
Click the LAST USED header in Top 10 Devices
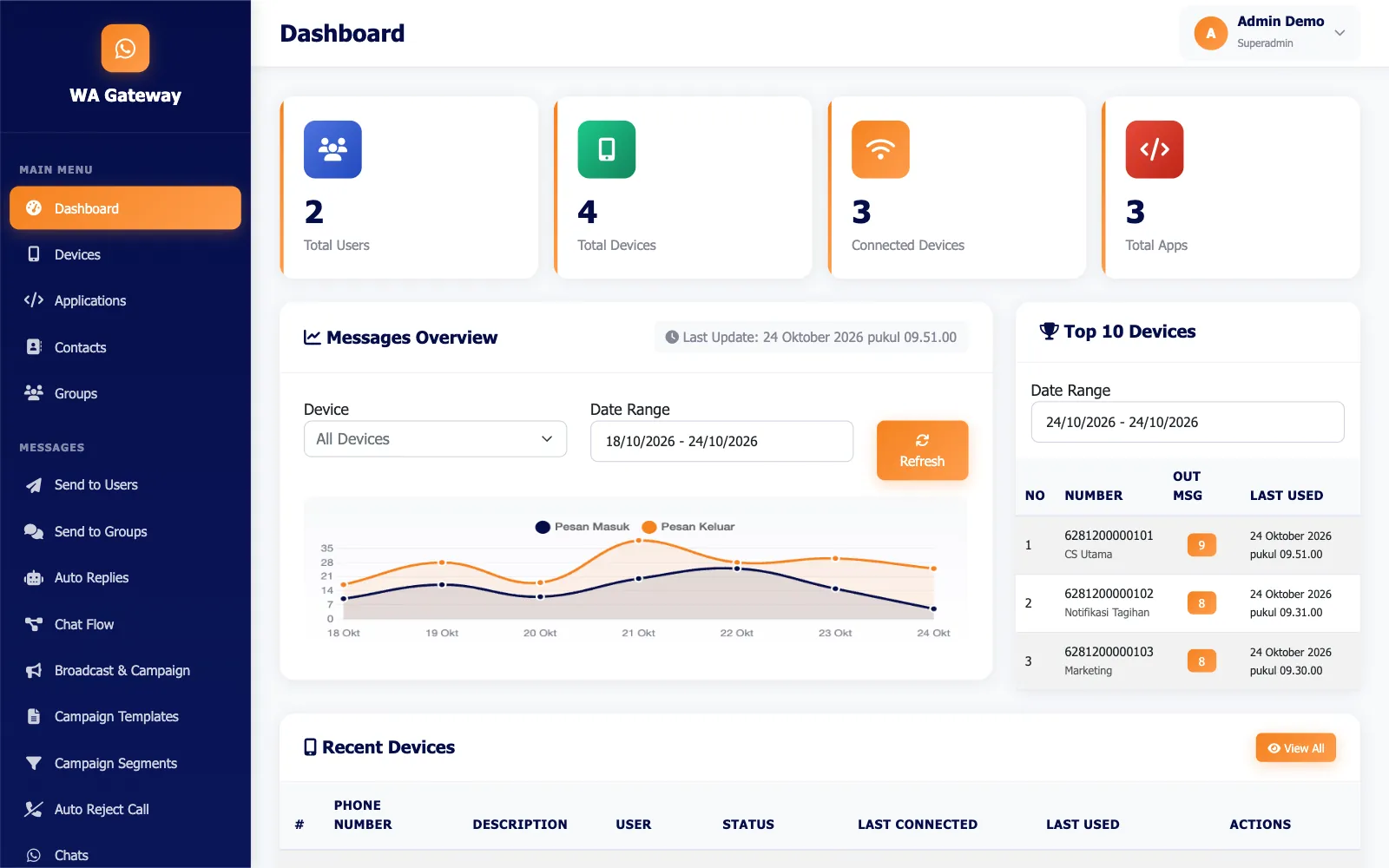[x=1287, y=496]
